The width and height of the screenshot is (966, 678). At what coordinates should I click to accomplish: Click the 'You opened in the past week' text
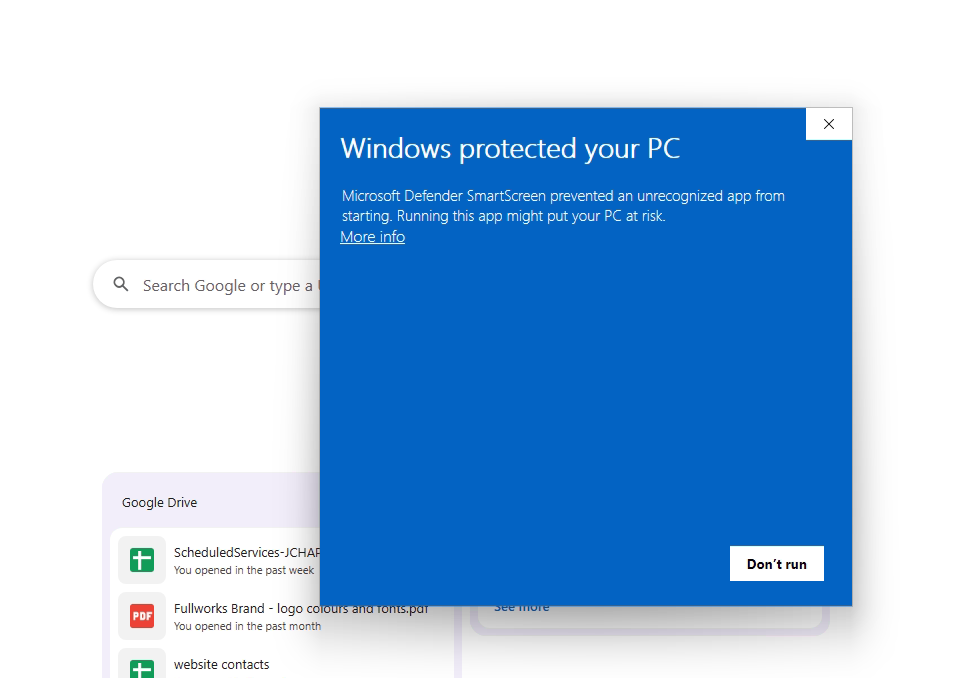244,570
